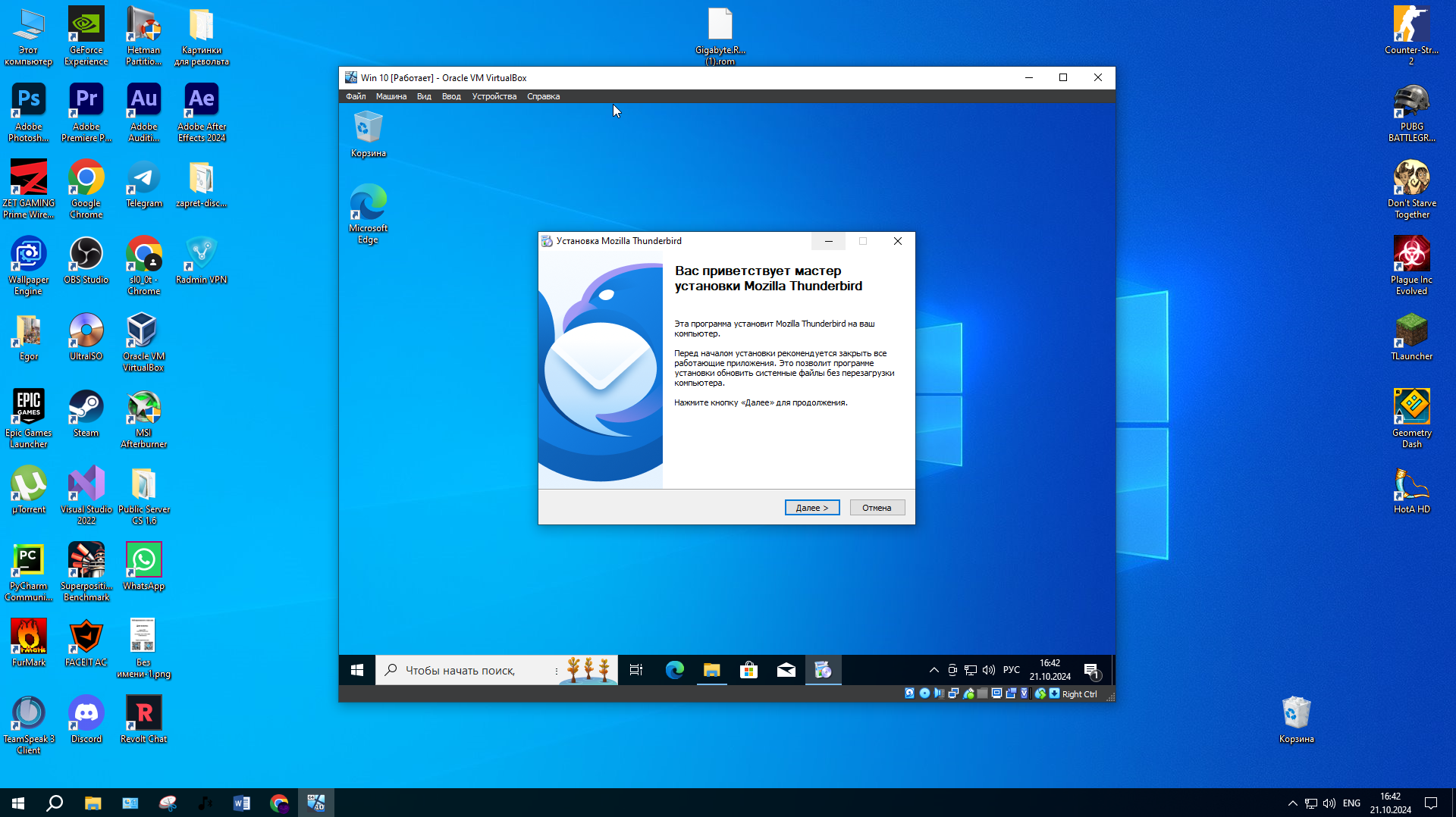Screen dimensions: 1456x817
Task: Click the VirtualBox USB devices indicator
Action: pyautogui.click(x=968, y=693)
